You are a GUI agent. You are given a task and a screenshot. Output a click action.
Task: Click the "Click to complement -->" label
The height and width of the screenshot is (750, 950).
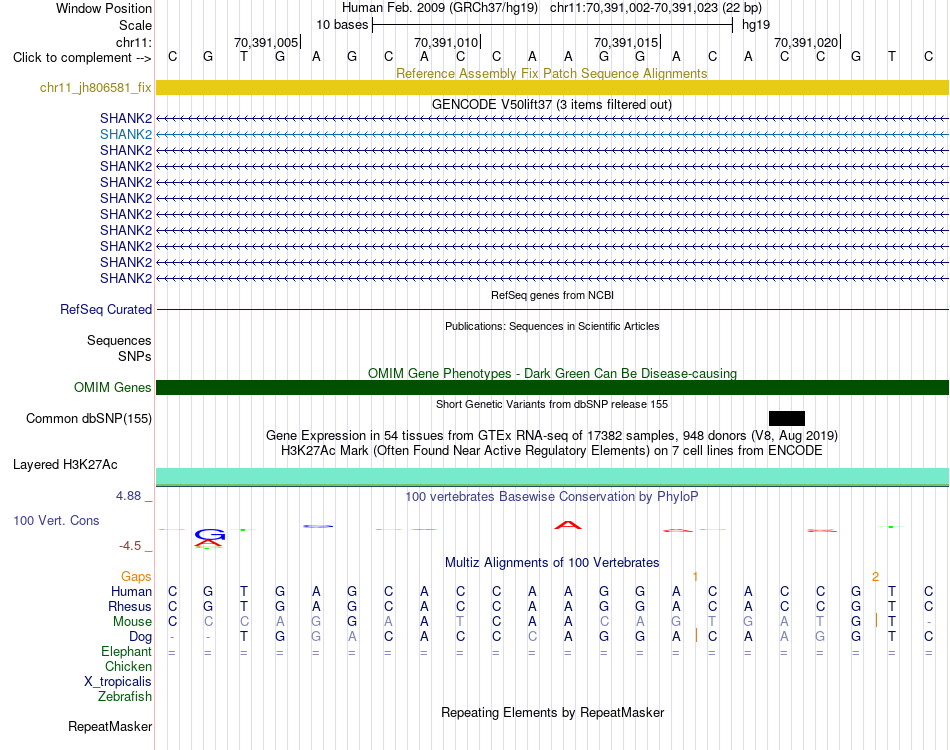coord(82,58)
